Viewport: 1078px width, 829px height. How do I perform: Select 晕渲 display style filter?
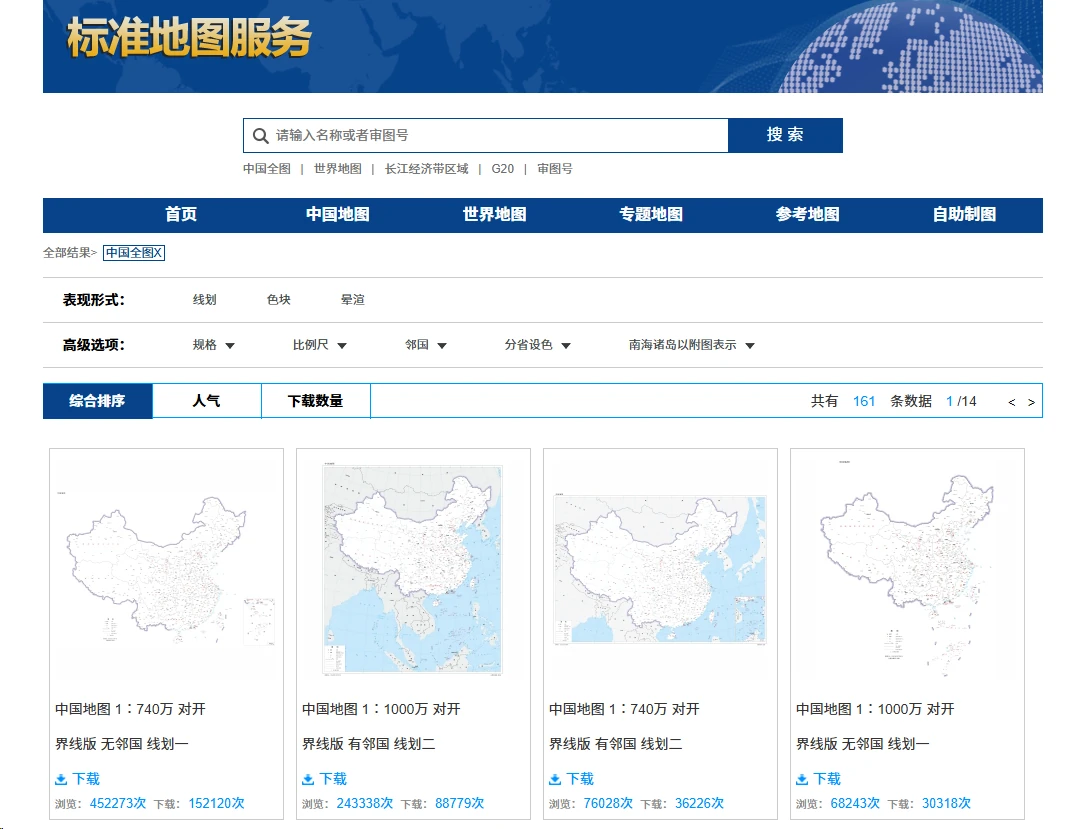352,300
